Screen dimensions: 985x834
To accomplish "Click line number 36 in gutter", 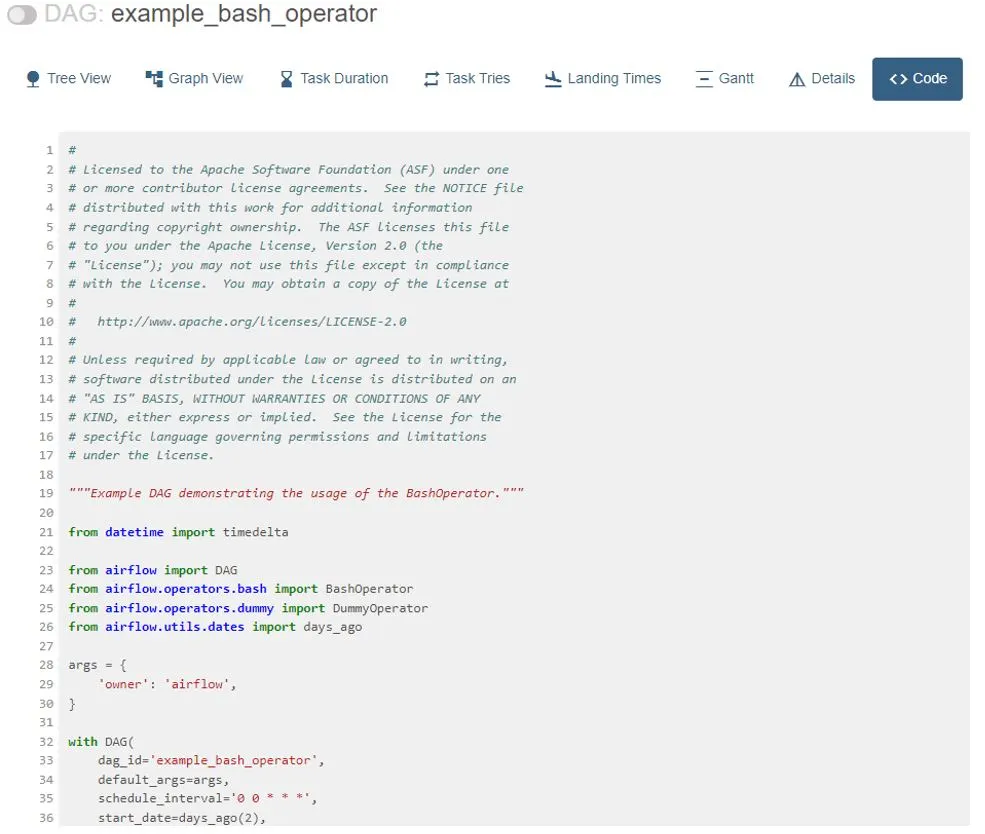I will click(46, 818).
